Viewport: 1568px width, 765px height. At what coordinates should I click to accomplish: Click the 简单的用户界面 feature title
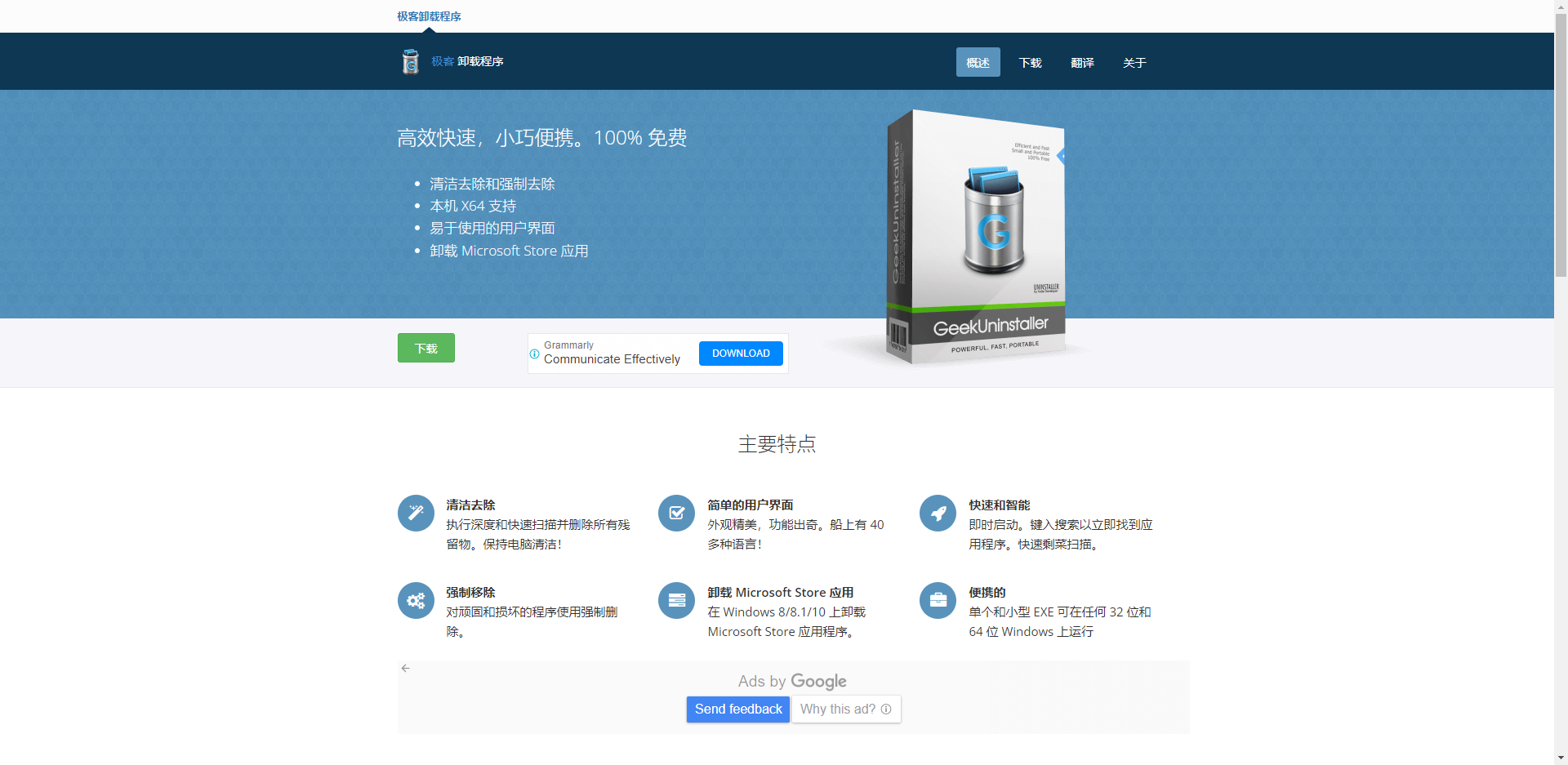[751, 505]
